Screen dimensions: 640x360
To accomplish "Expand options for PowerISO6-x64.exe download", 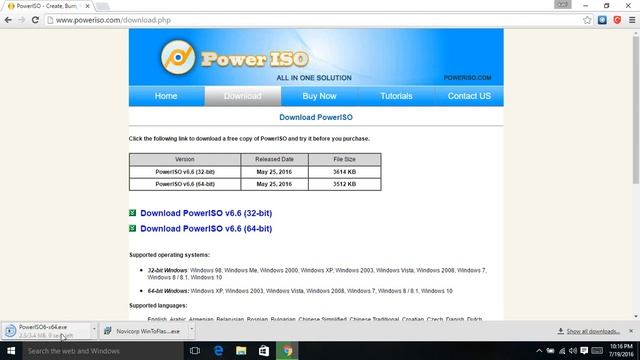I will coord(94,329).
